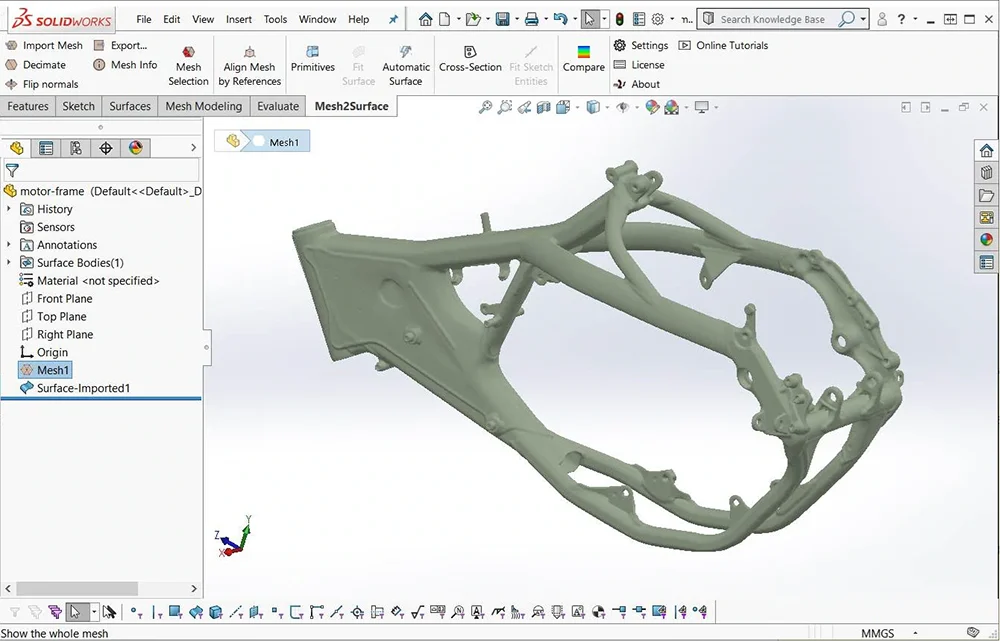Open the Cross-Section tool
Screen dimensions: 1000x641
click(x=470, y=59)
